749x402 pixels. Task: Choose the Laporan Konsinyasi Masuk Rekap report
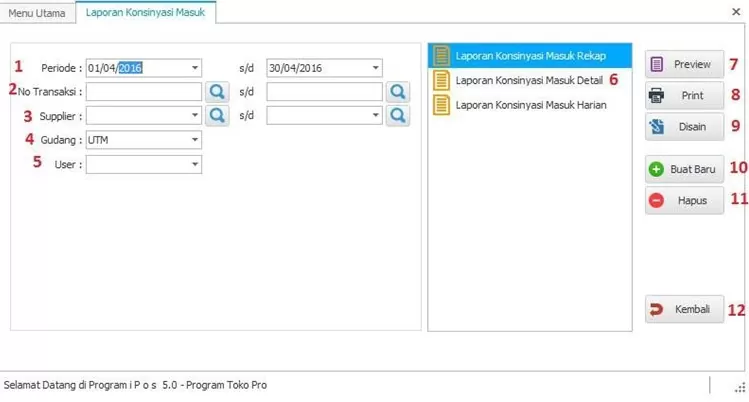click(530, 55)
